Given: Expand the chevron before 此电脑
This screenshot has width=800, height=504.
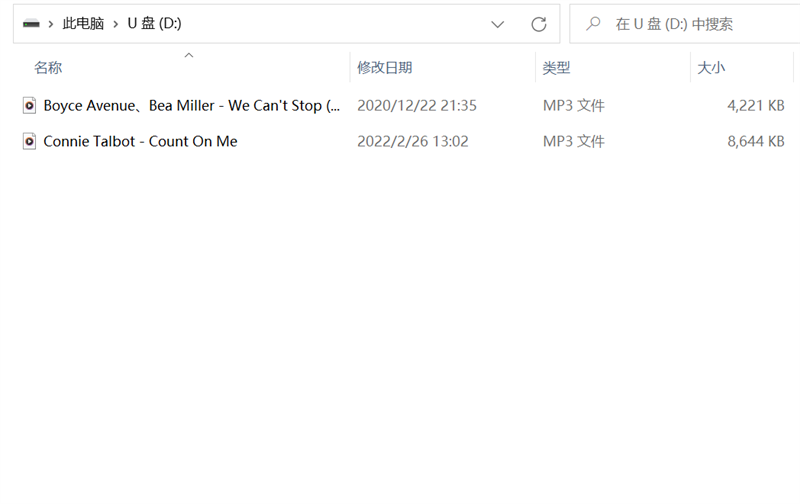Looking at the screenshot, I should [x=50, y=24].
